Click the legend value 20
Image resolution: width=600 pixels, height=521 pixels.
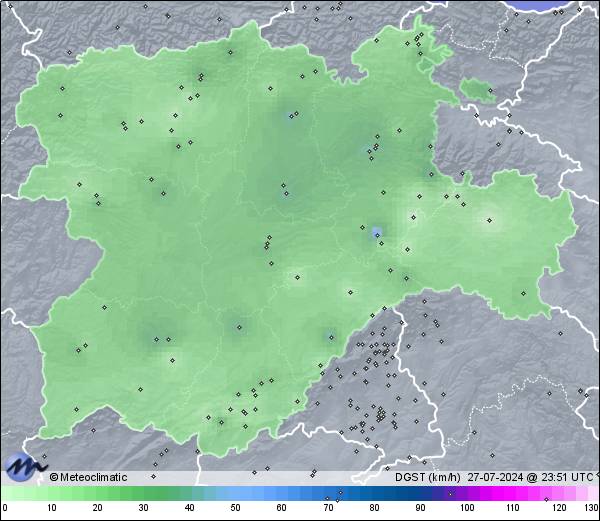click(98, 508)
